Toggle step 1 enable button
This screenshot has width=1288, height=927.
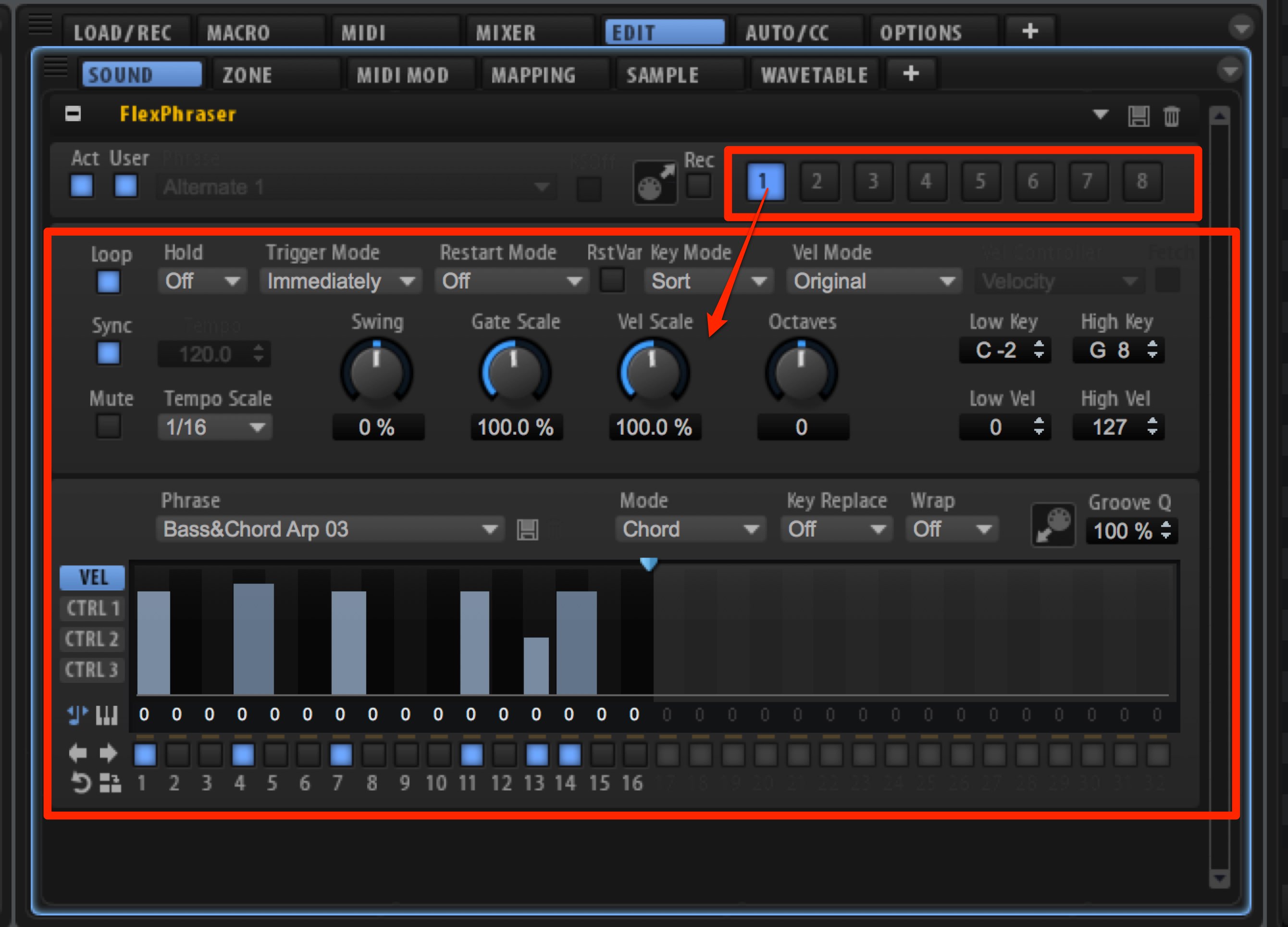click(x=145, y=755)
